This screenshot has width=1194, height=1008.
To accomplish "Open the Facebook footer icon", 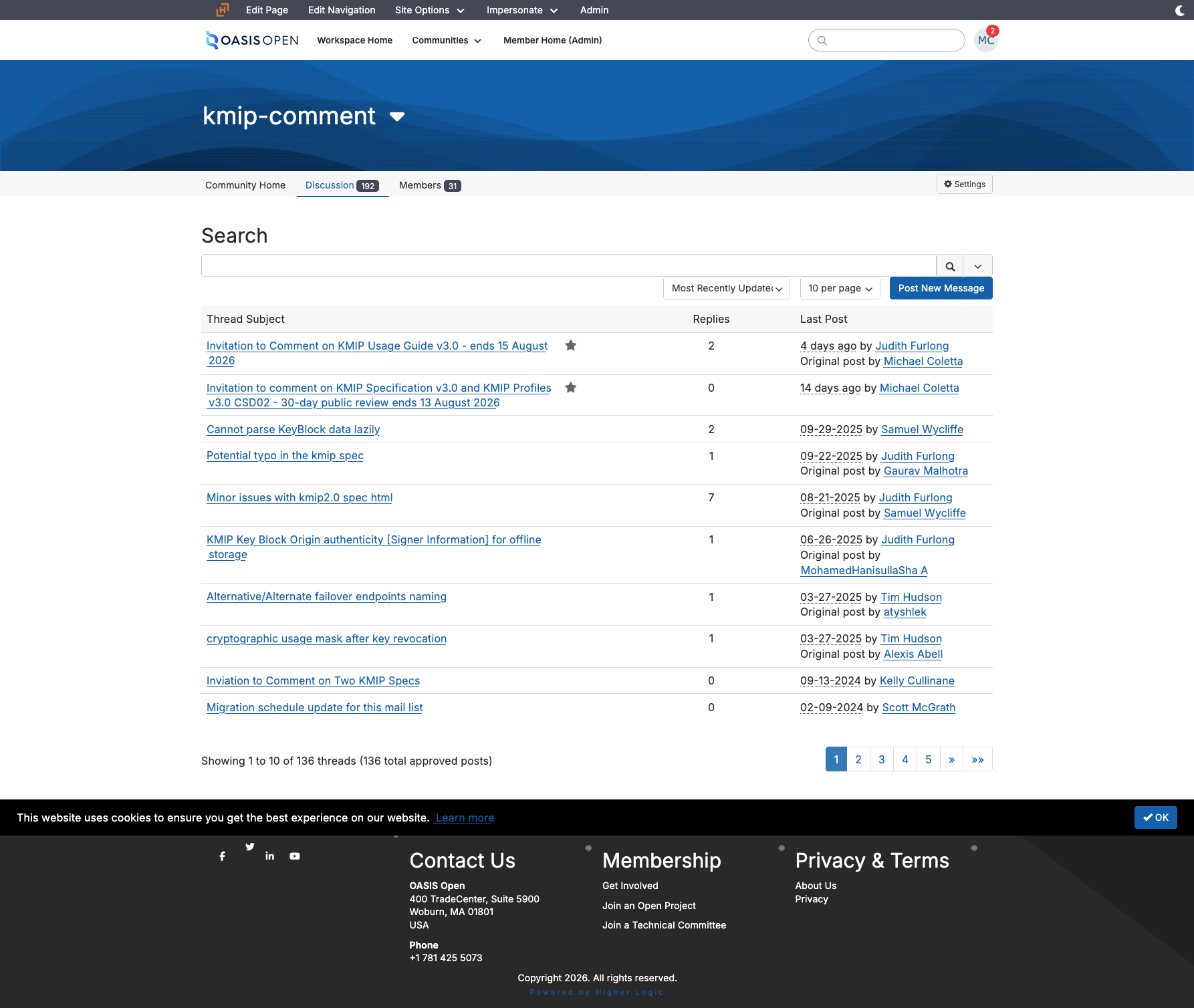I will (x=222, y=856).
